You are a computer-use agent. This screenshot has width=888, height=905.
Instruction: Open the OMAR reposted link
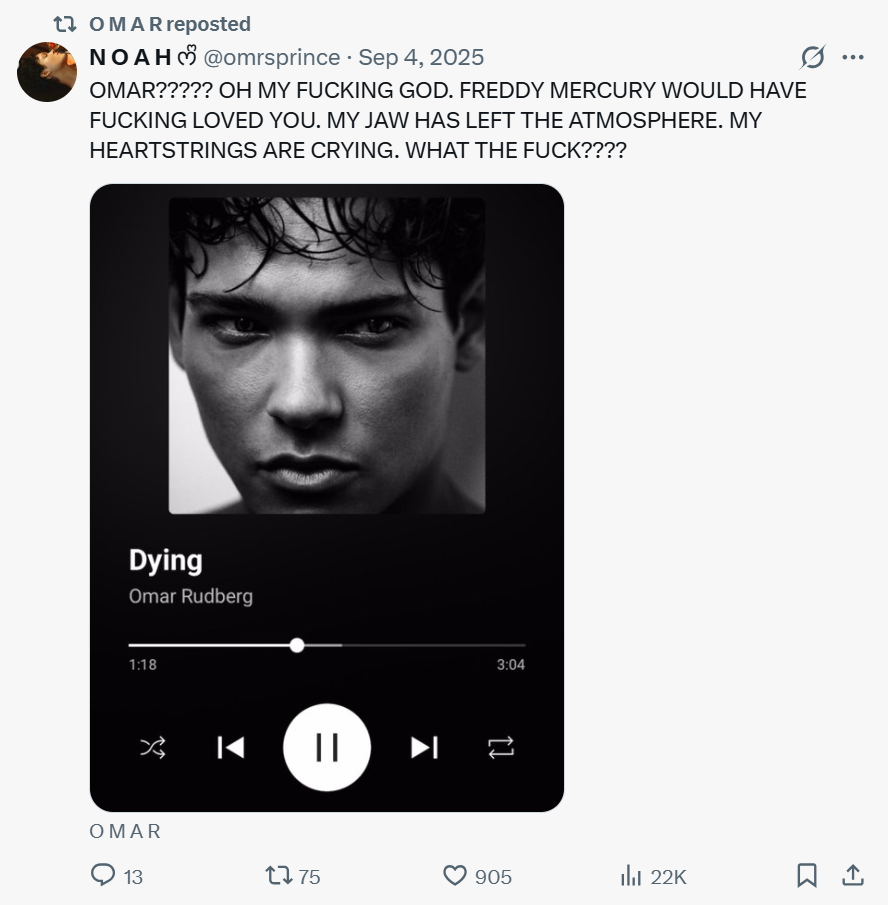(x=169, y=24)
